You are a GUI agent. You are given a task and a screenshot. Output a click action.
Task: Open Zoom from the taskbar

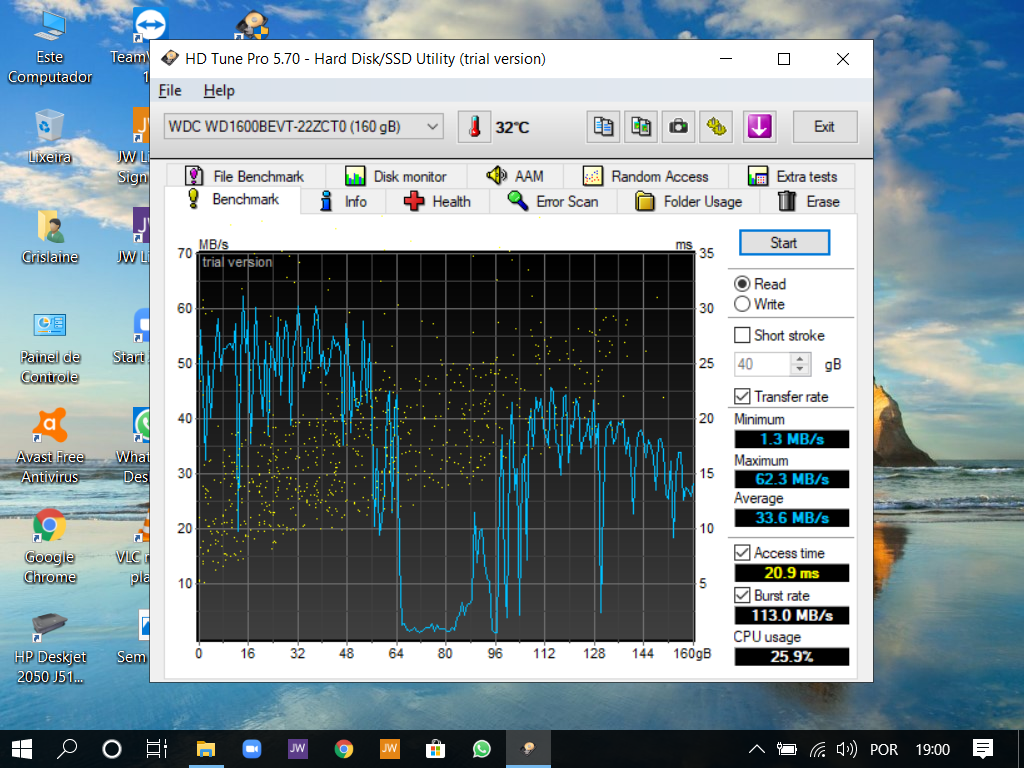tap(251, 749)
